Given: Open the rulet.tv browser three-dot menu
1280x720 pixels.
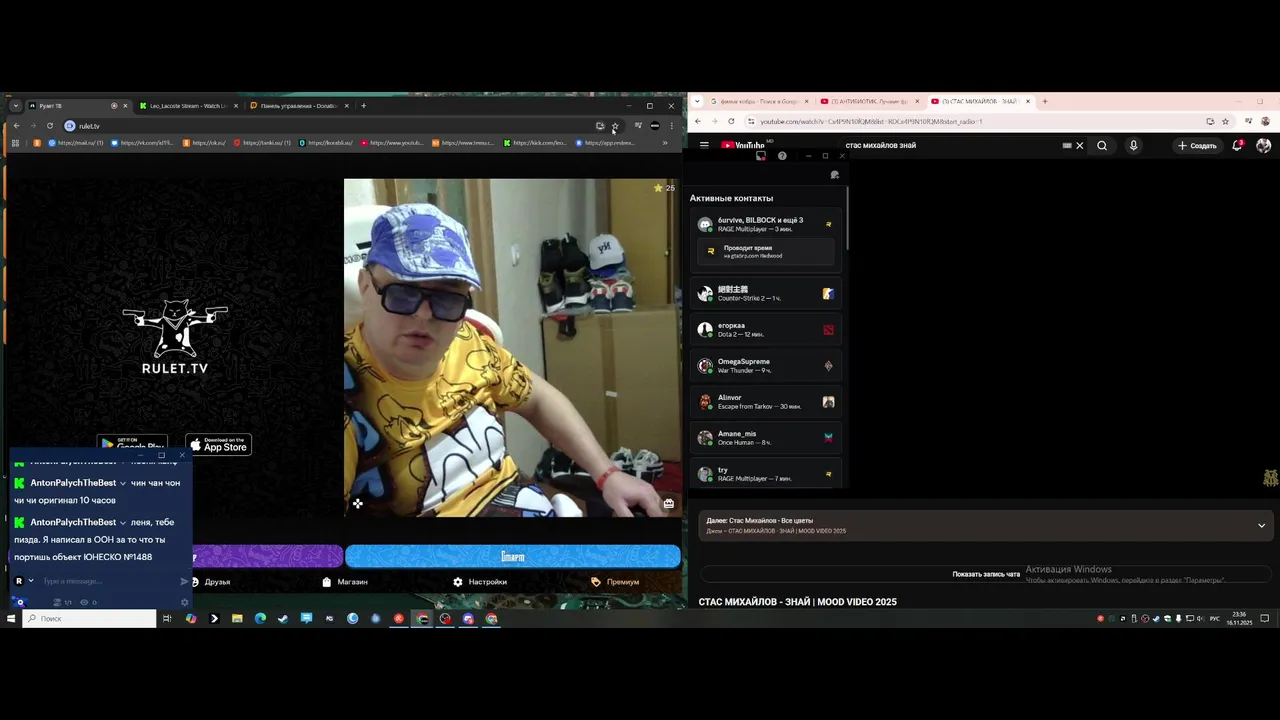Looking at the screenshot, I should tap(671, 126).
